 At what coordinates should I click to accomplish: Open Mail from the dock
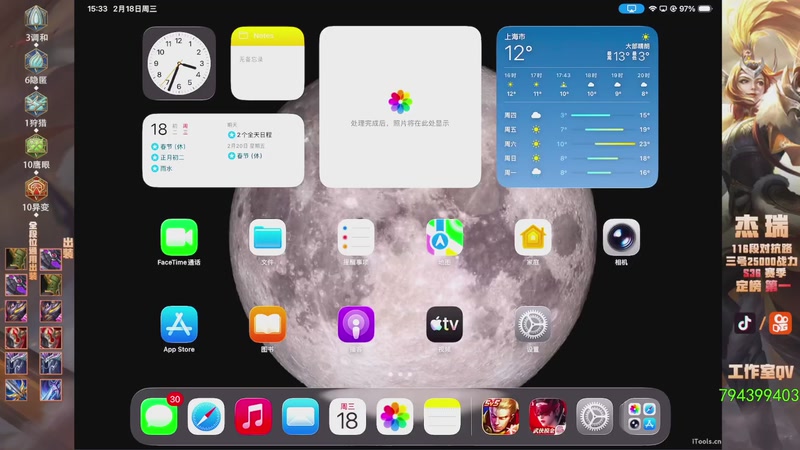tap(300, 417)
